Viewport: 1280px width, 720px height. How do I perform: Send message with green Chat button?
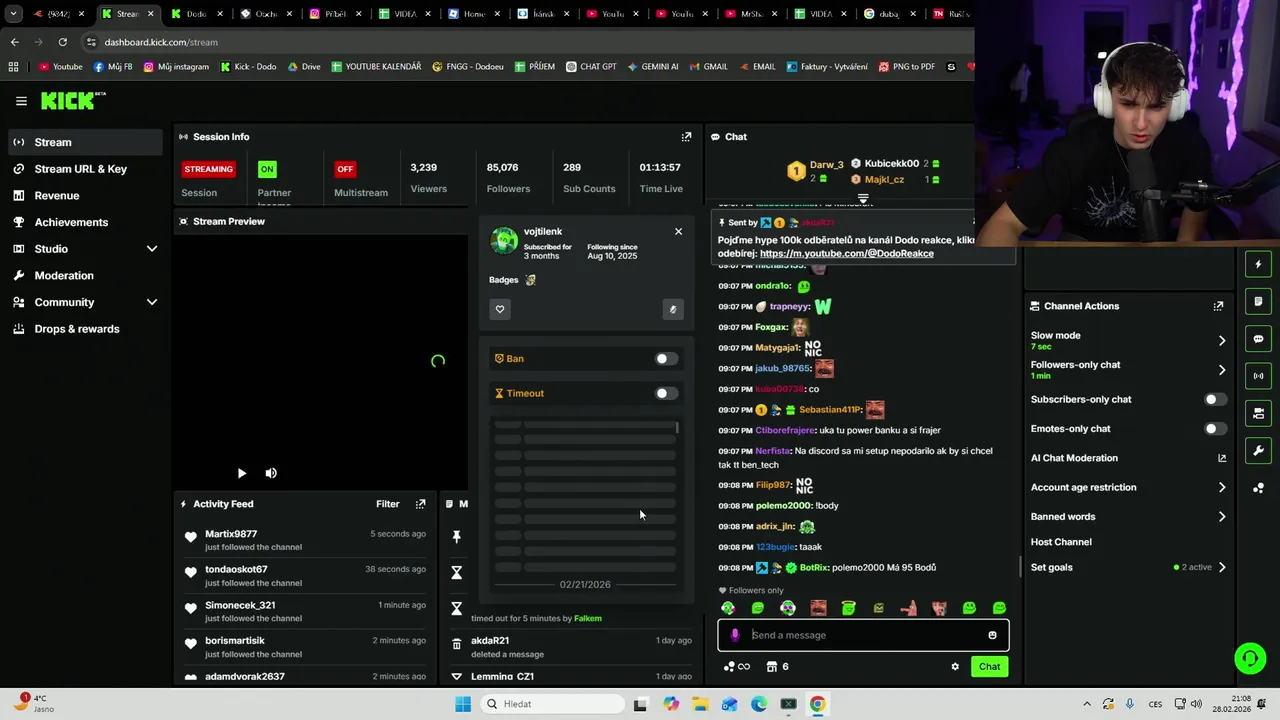989,667
